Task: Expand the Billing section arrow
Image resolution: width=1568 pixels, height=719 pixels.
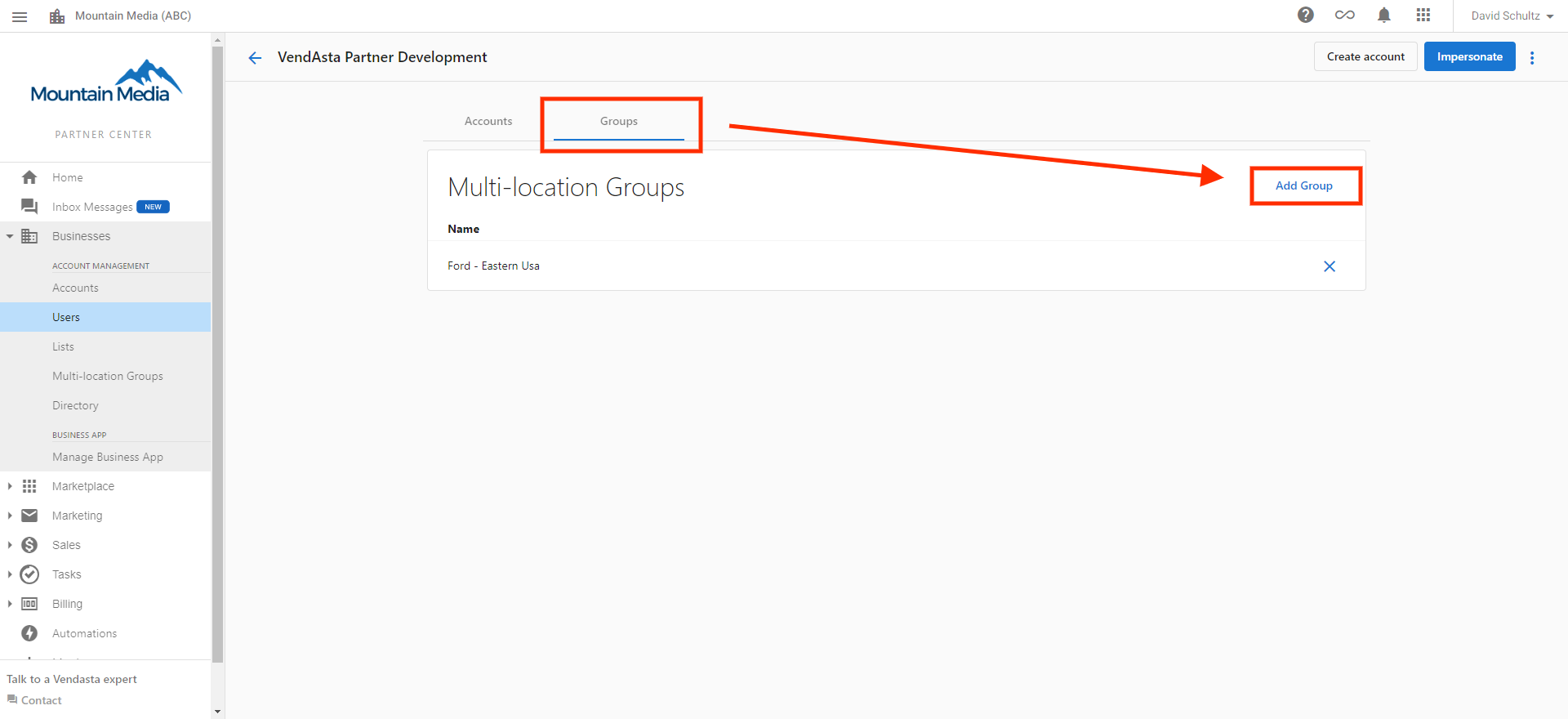Action: pyautogui.click(x=10, y=604)
